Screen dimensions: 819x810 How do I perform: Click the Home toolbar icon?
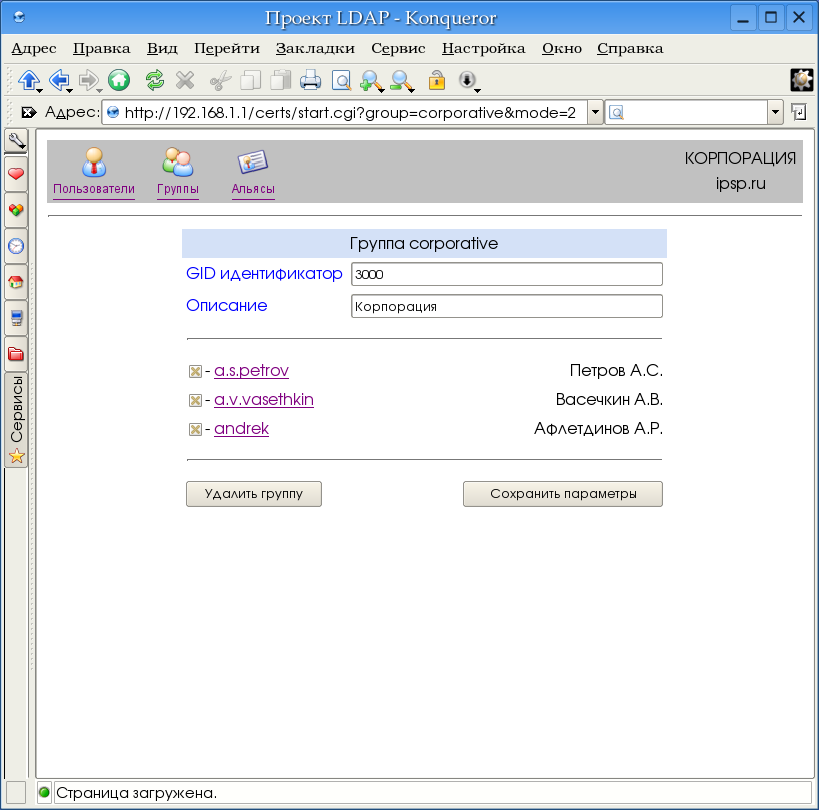[x=119, y=80]
